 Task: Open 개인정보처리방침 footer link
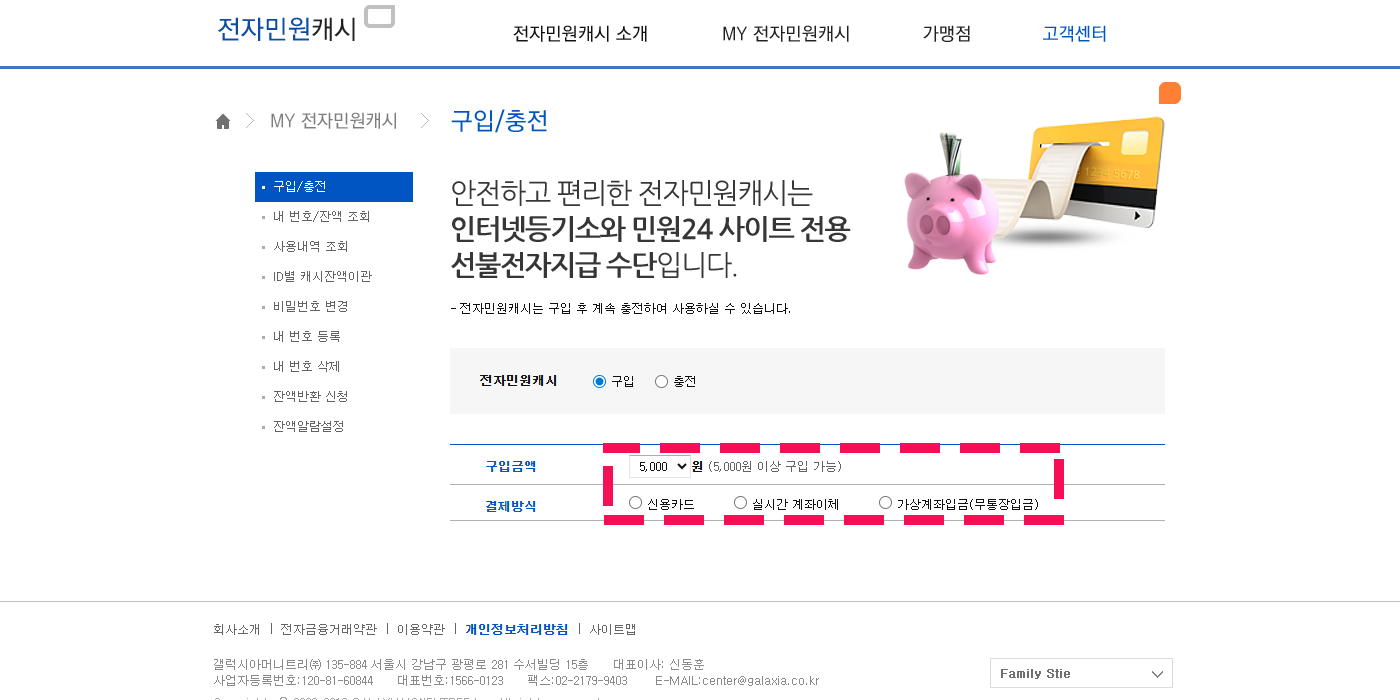click(516, 629)
